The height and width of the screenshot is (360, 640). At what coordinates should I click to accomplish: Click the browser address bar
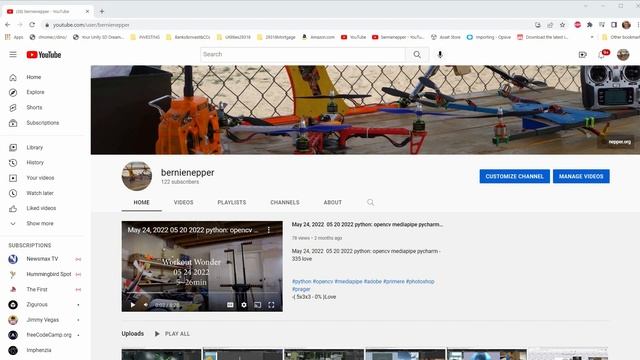[x=286, y=25]
